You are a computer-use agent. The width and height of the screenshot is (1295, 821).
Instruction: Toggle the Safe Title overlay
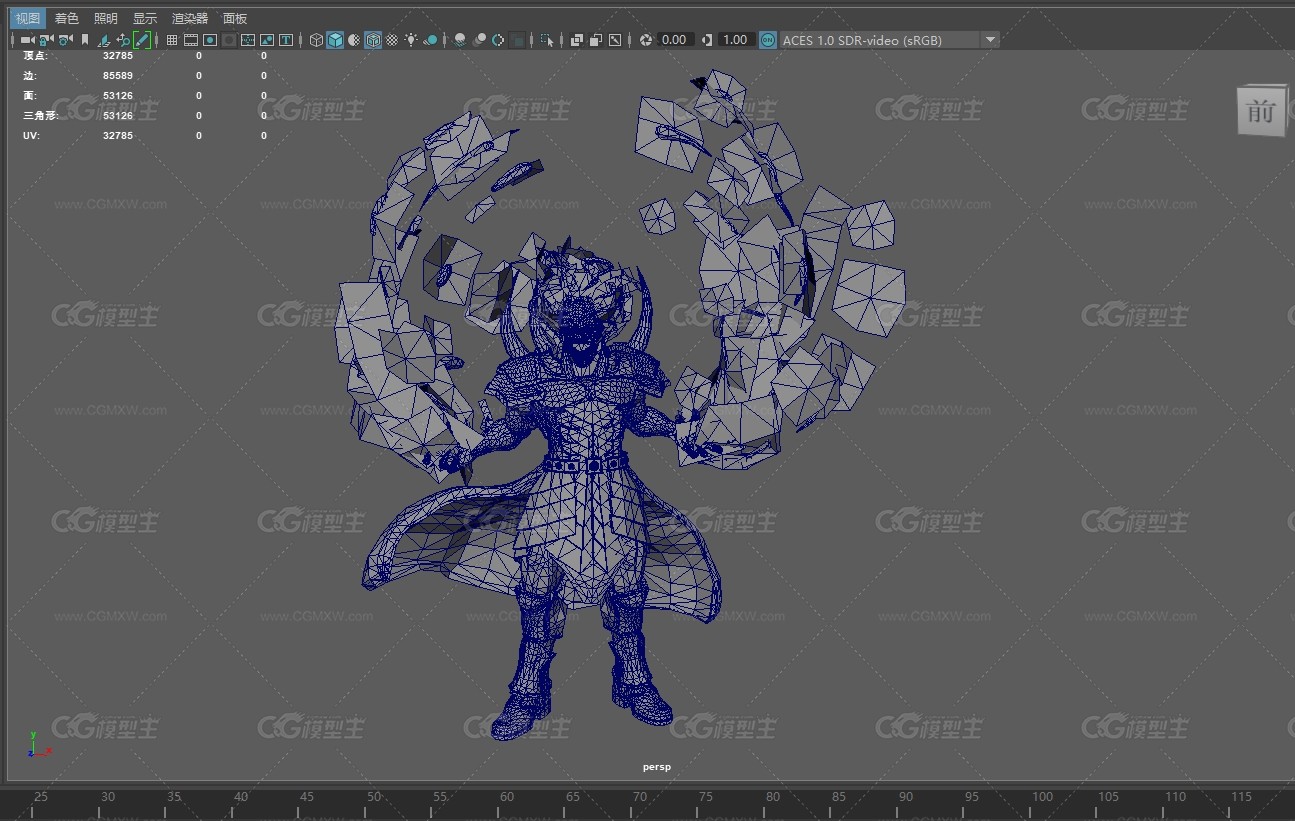coord(286,40)
